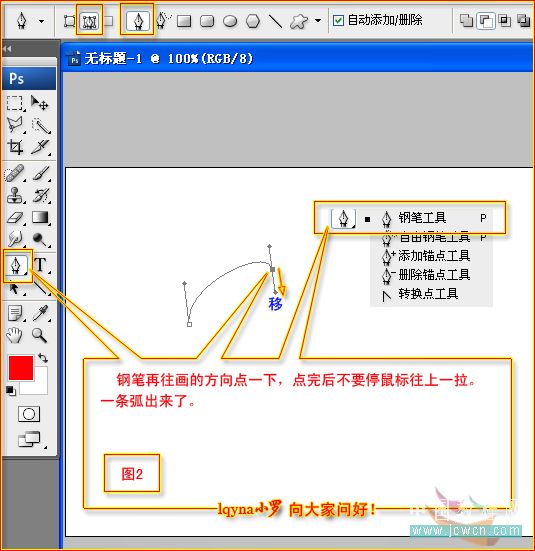535x551 pixels.
Task: Change the screen mode button
Action: click(30, 439)
